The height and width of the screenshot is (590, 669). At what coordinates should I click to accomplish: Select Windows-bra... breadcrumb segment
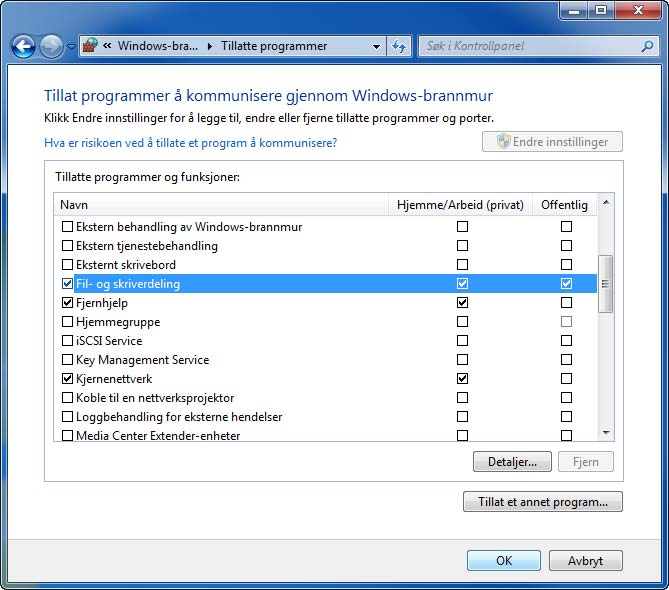158,46
